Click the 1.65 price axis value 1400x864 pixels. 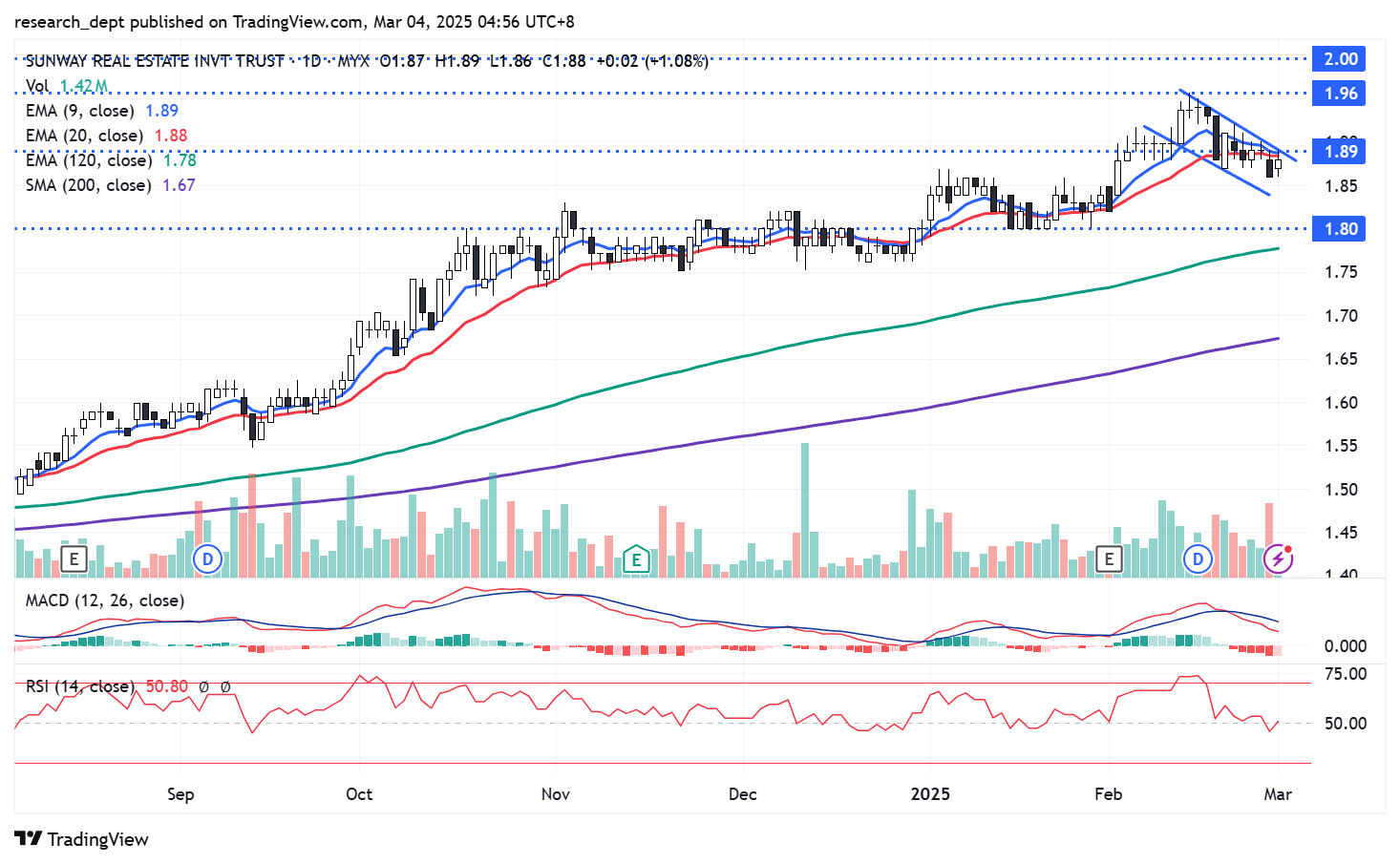1341,359
